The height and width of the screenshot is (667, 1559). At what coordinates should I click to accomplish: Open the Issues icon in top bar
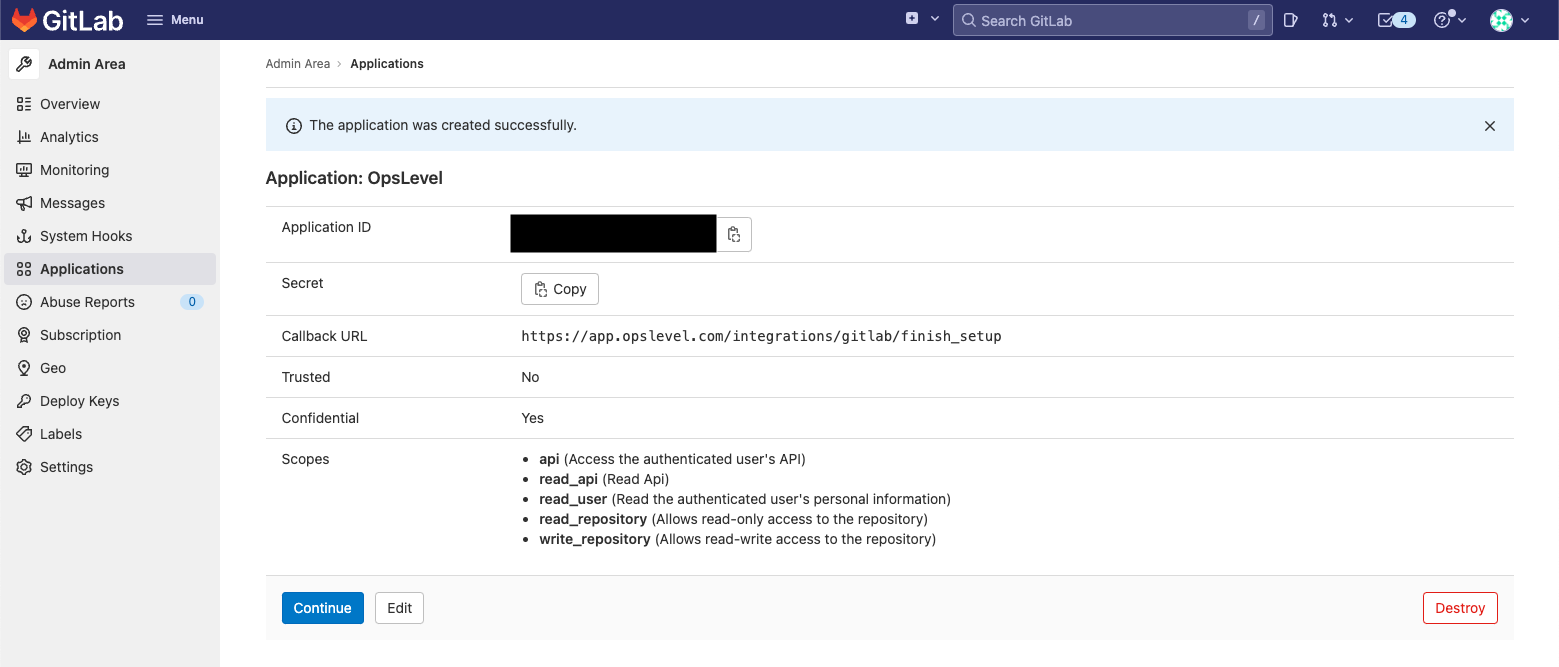pos(1291,20)
